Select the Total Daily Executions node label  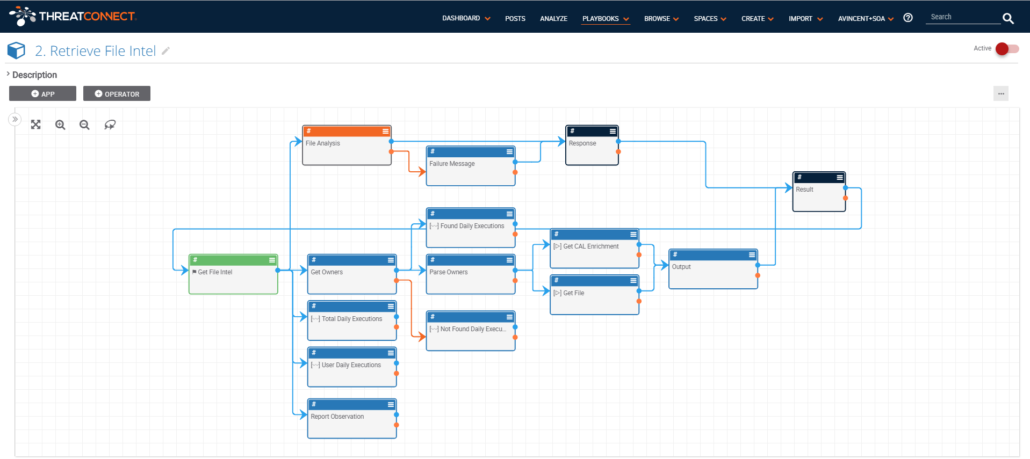click(x=346, y=318)
